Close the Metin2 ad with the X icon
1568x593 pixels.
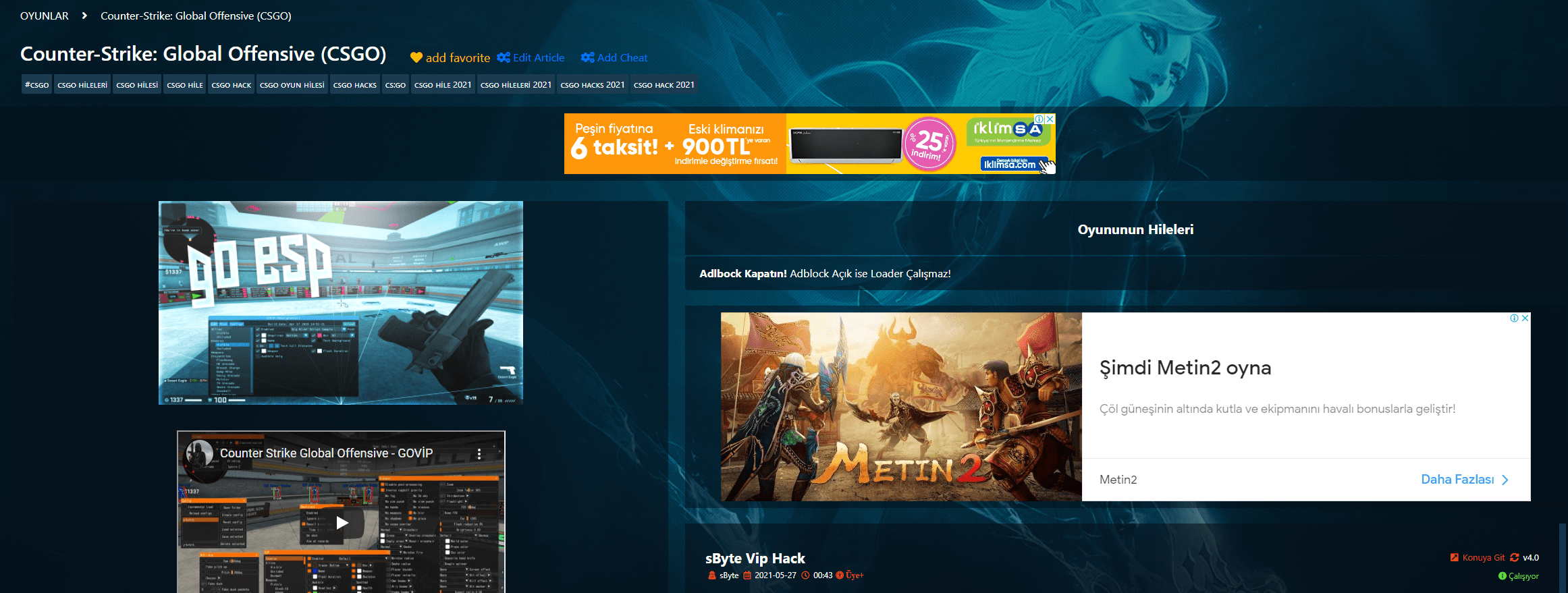1525,318
